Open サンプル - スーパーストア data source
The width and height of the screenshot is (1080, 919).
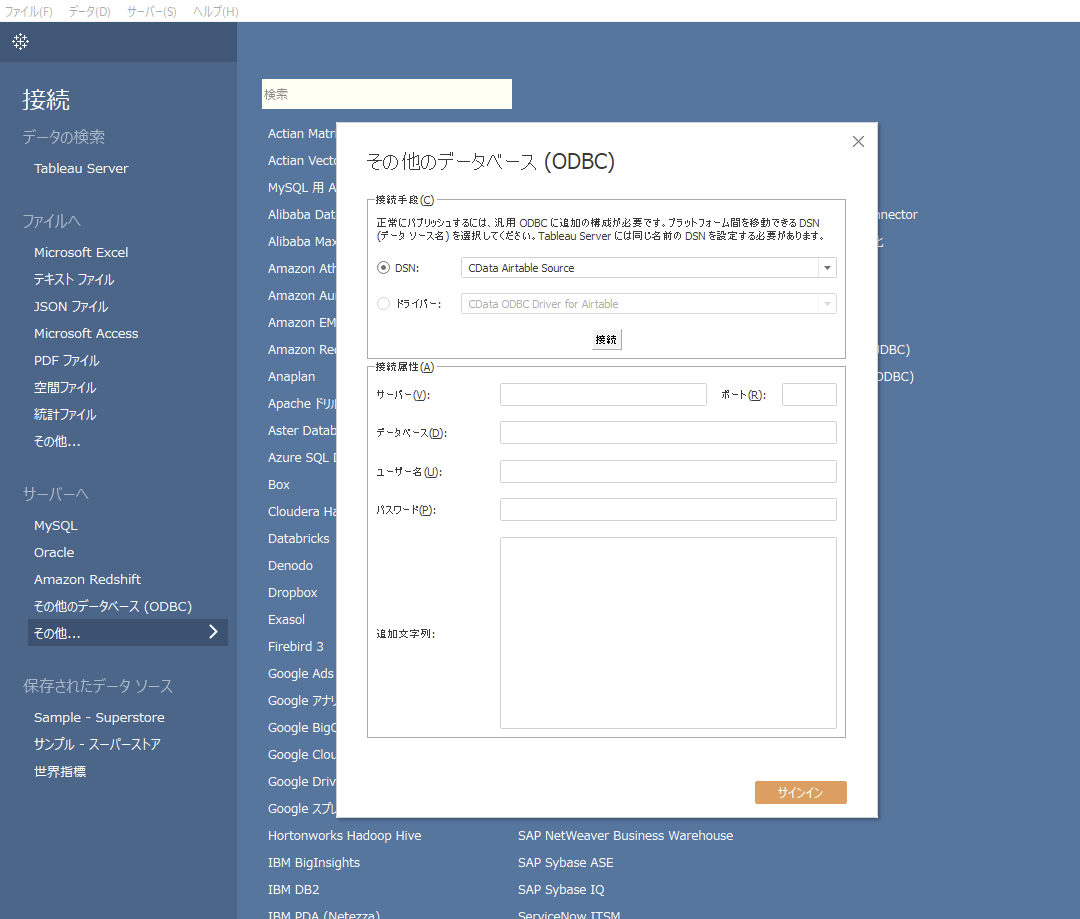pyautogui.click(x=97, y=745)
